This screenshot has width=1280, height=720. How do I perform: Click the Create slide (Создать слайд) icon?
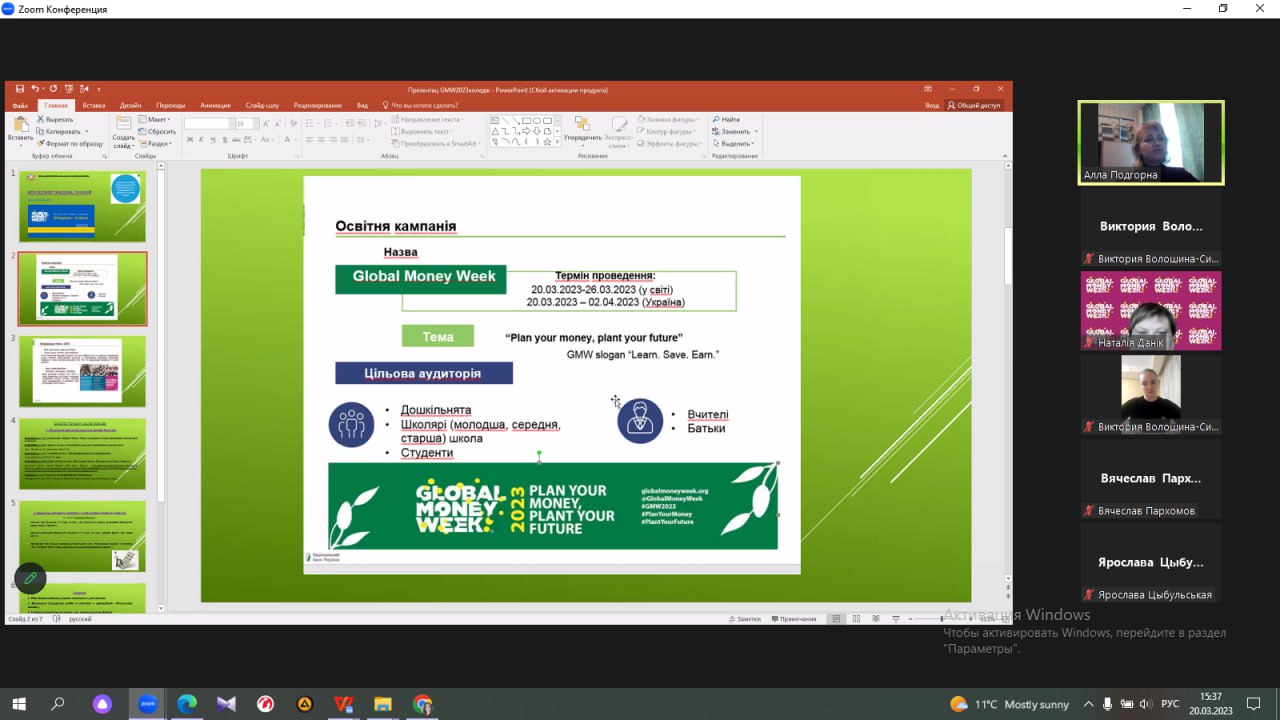[123, 128]
